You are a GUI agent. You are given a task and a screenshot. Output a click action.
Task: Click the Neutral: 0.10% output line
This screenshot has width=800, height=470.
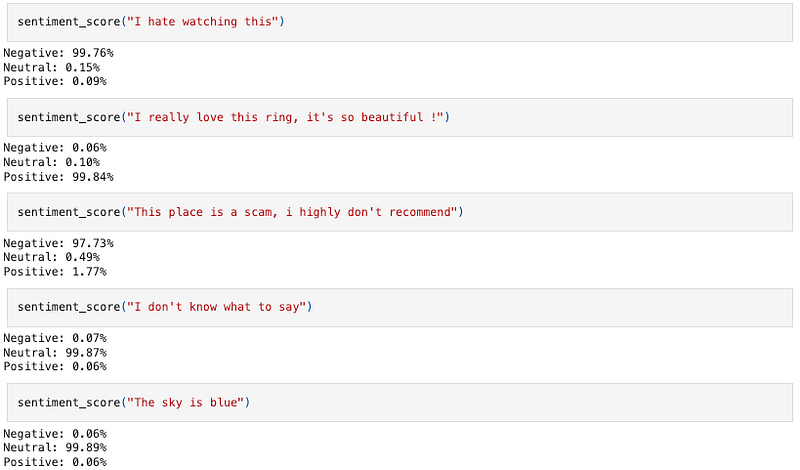(x=52, y=162)
